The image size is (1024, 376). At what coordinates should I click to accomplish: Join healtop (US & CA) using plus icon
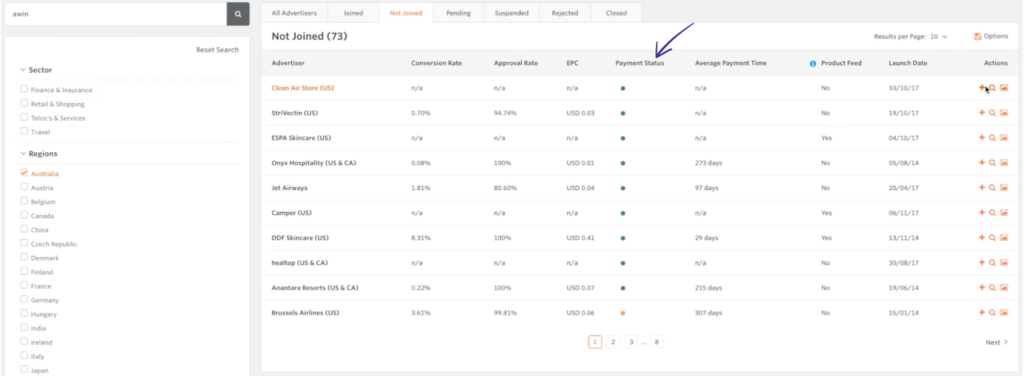pyautogui.click(x=982, y=262)
